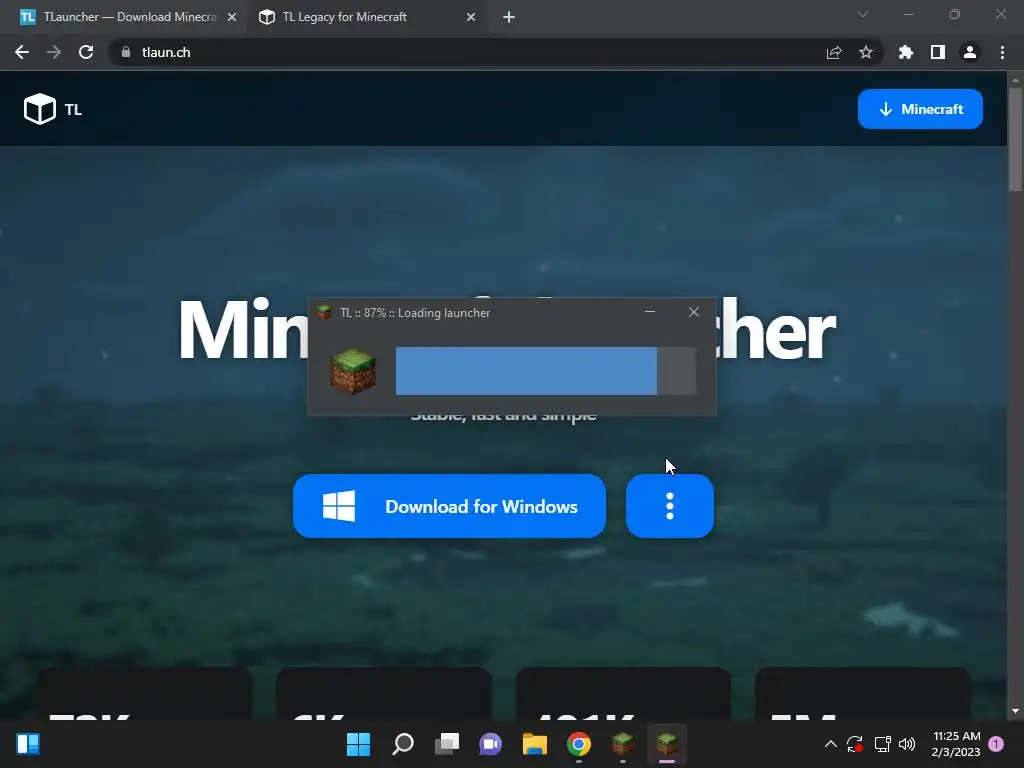Open a new browser tab
Screen dimensions: 1024x768
(509, 18)
